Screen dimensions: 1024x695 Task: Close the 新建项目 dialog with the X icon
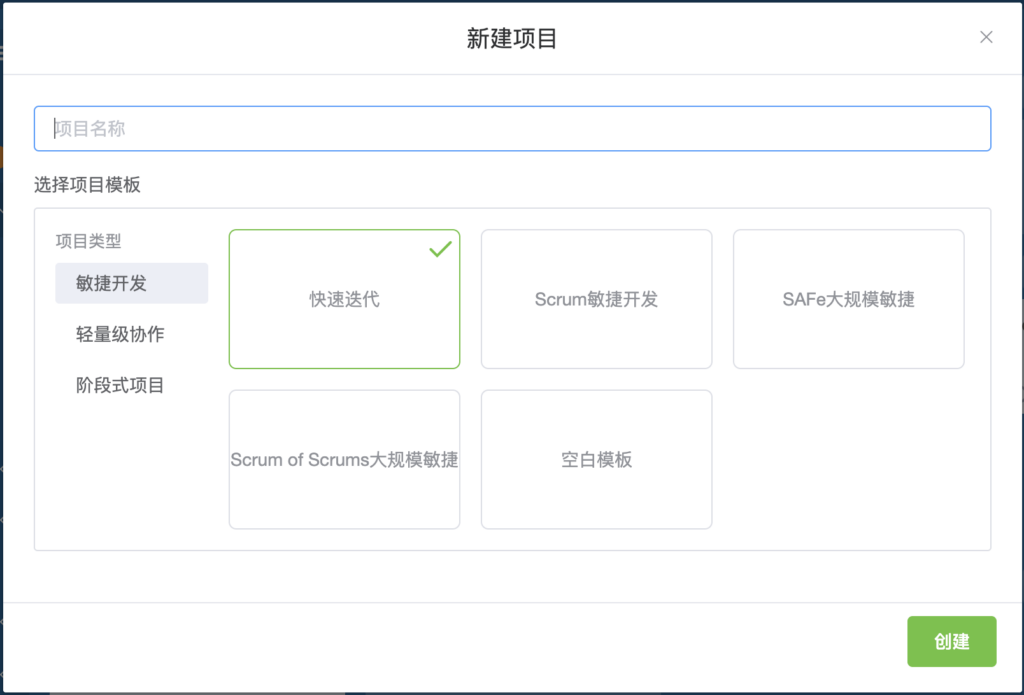(986, 38)
